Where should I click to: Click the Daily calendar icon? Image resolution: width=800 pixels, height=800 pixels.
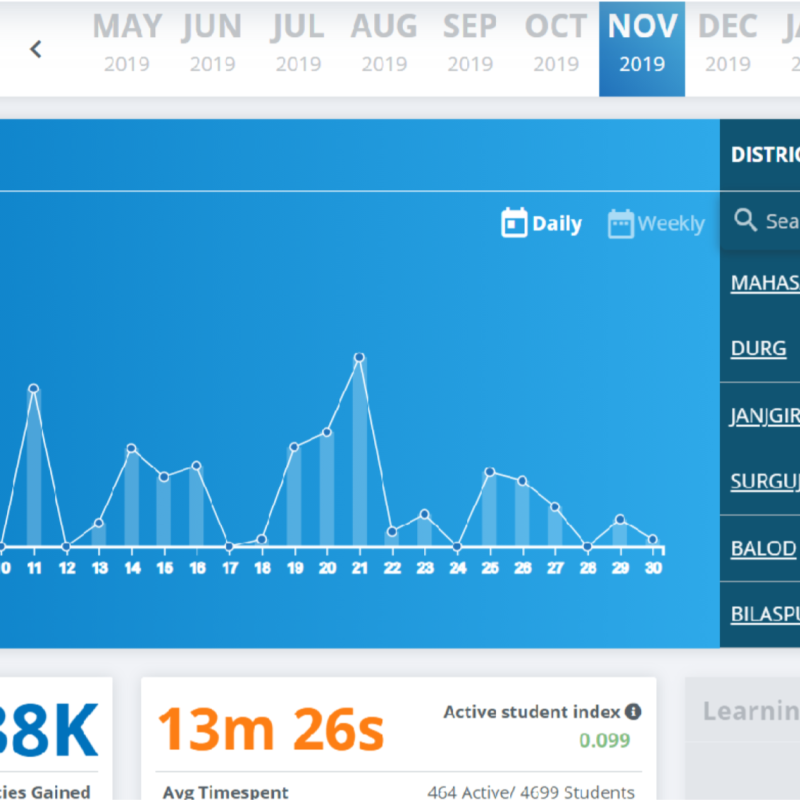[x=514, y=223]
